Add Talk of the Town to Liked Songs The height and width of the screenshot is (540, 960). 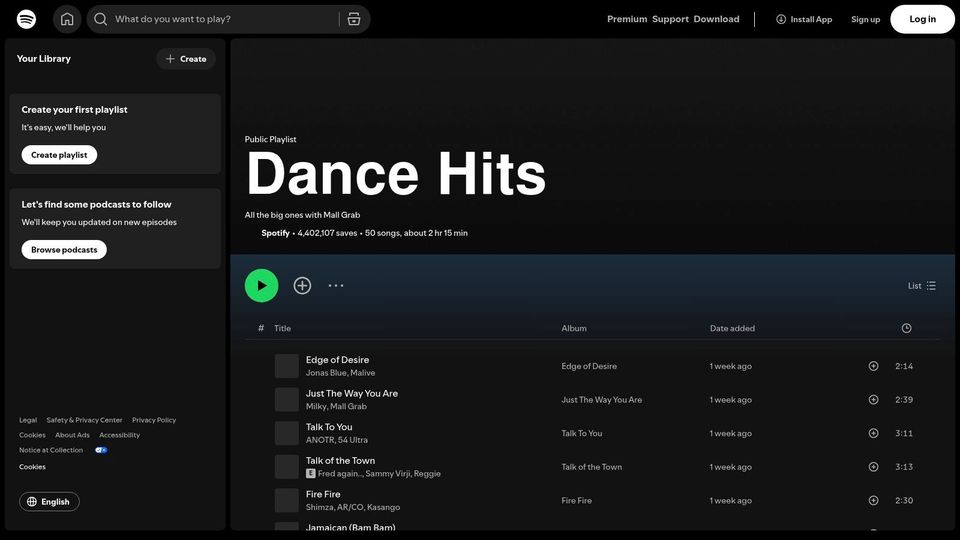click(x=874, y=467)
